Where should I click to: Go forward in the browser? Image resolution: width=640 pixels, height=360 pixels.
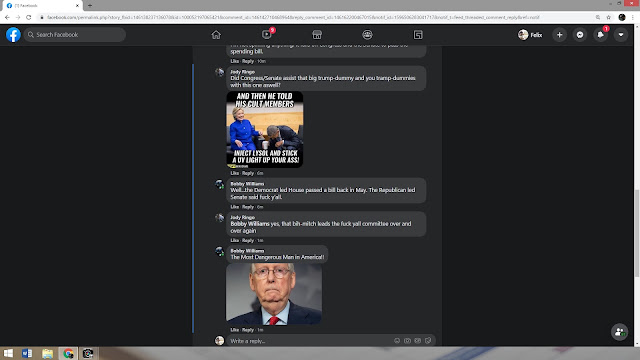click(x=18, y=17)
